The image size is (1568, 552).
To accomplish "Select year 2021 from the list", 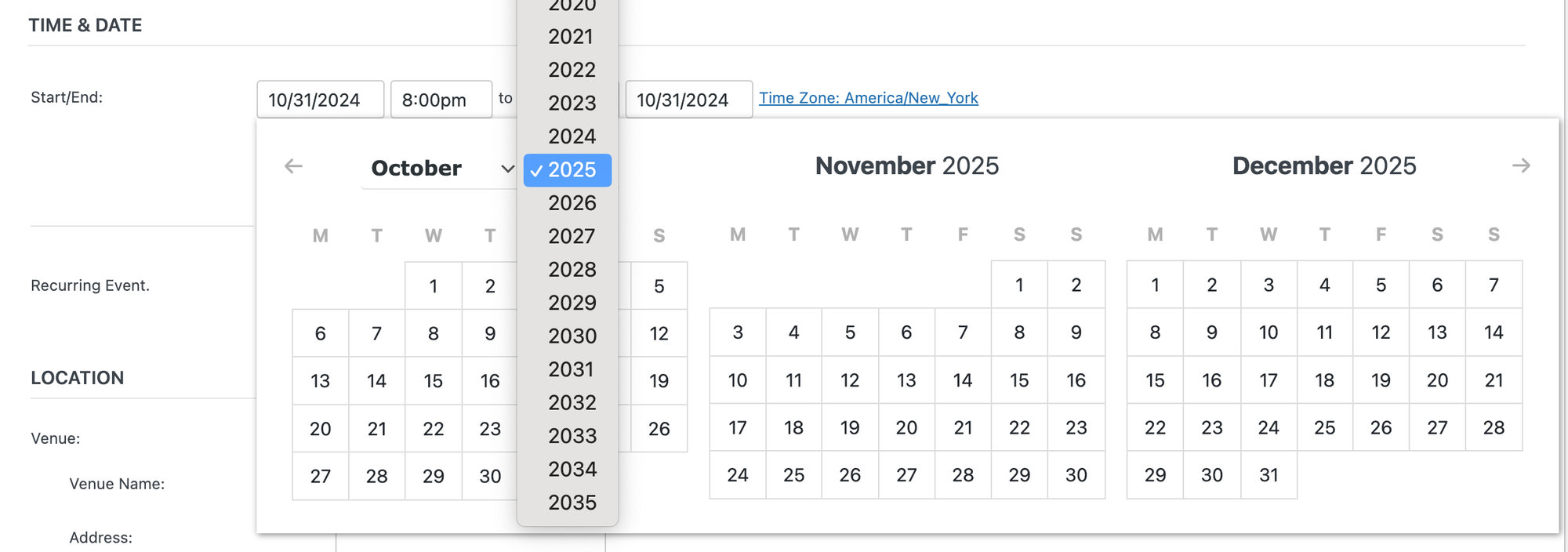I will 571,37.
